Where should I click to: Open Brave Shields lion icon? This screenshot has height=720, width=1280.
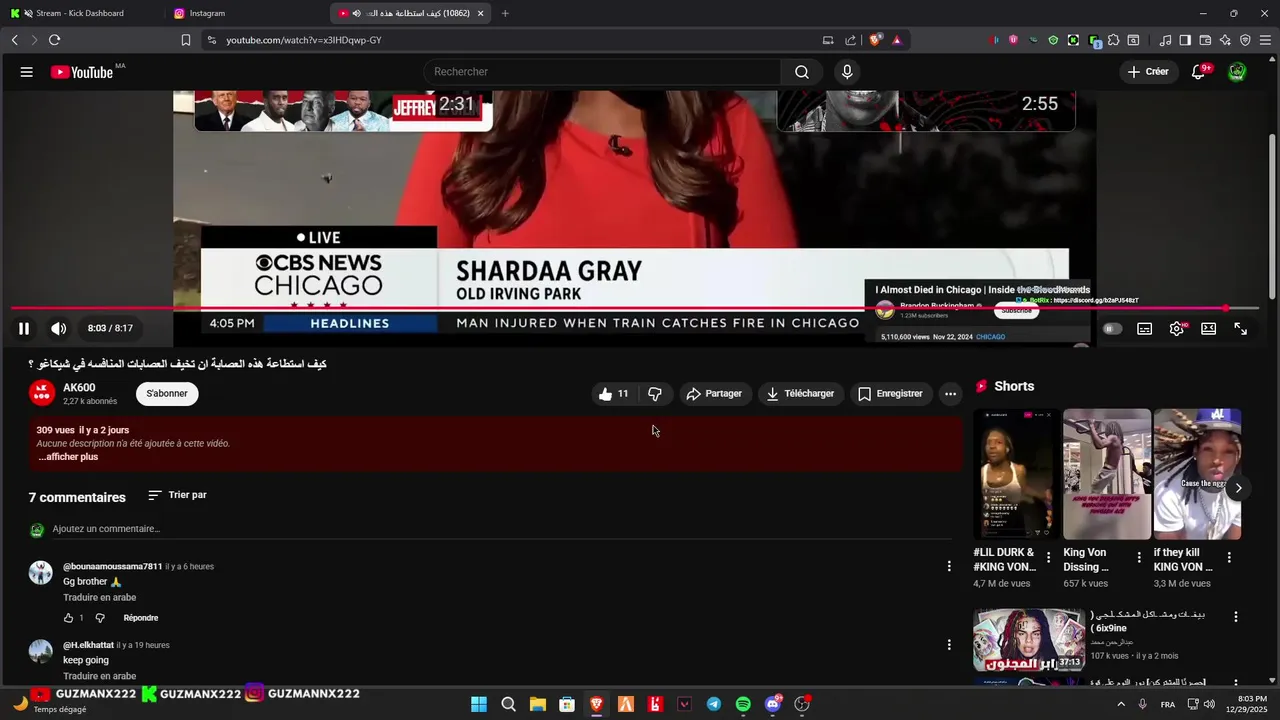(x=875, y=40)
